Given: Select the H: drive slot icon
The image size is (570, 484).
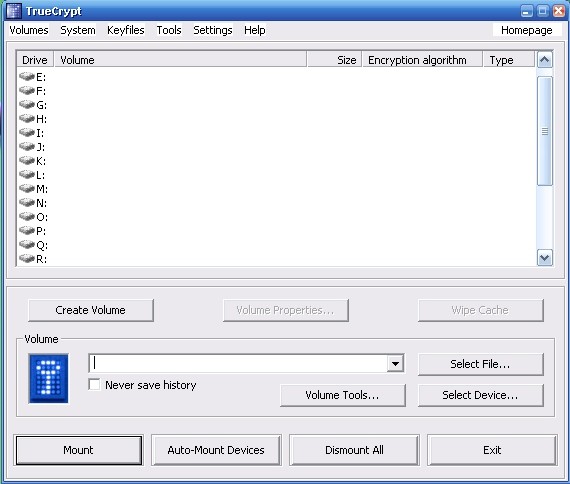Looking at the screenshot, I should pyautogui.click(x=27, y=119).
